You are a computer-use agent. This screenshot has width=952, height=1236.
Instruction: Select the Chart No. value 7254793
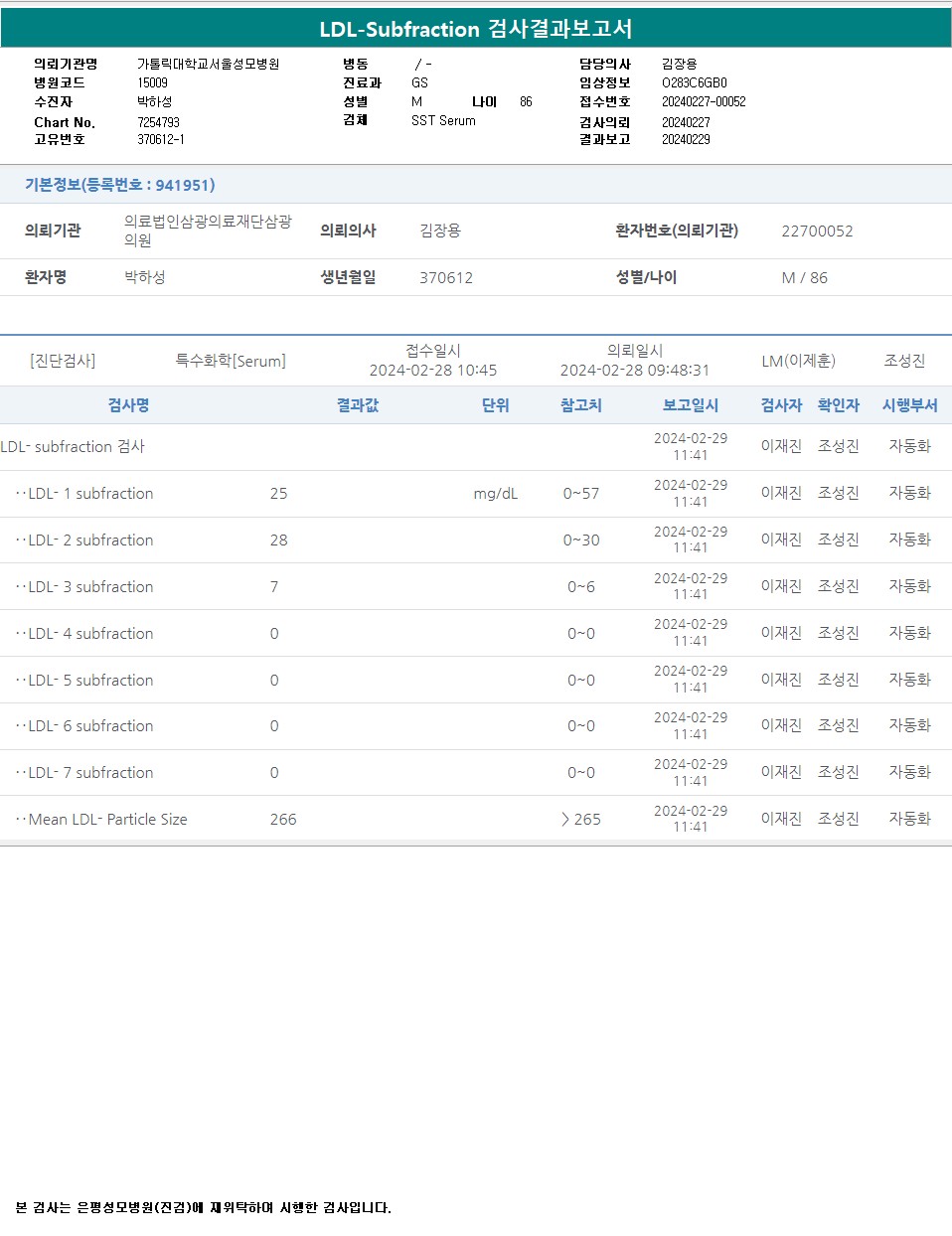pyautogui.click(x=158, y=122)
